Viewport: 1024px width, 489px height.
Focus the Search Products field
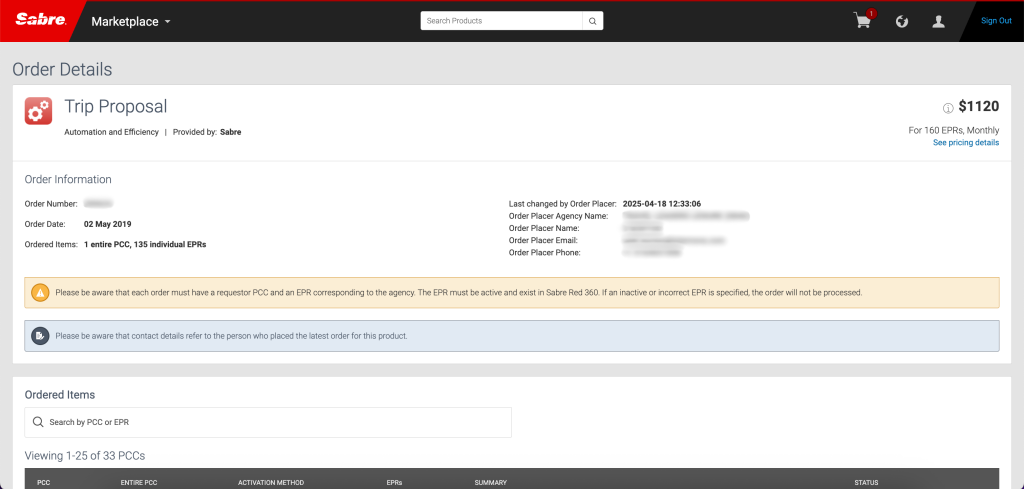click(502, 21)
